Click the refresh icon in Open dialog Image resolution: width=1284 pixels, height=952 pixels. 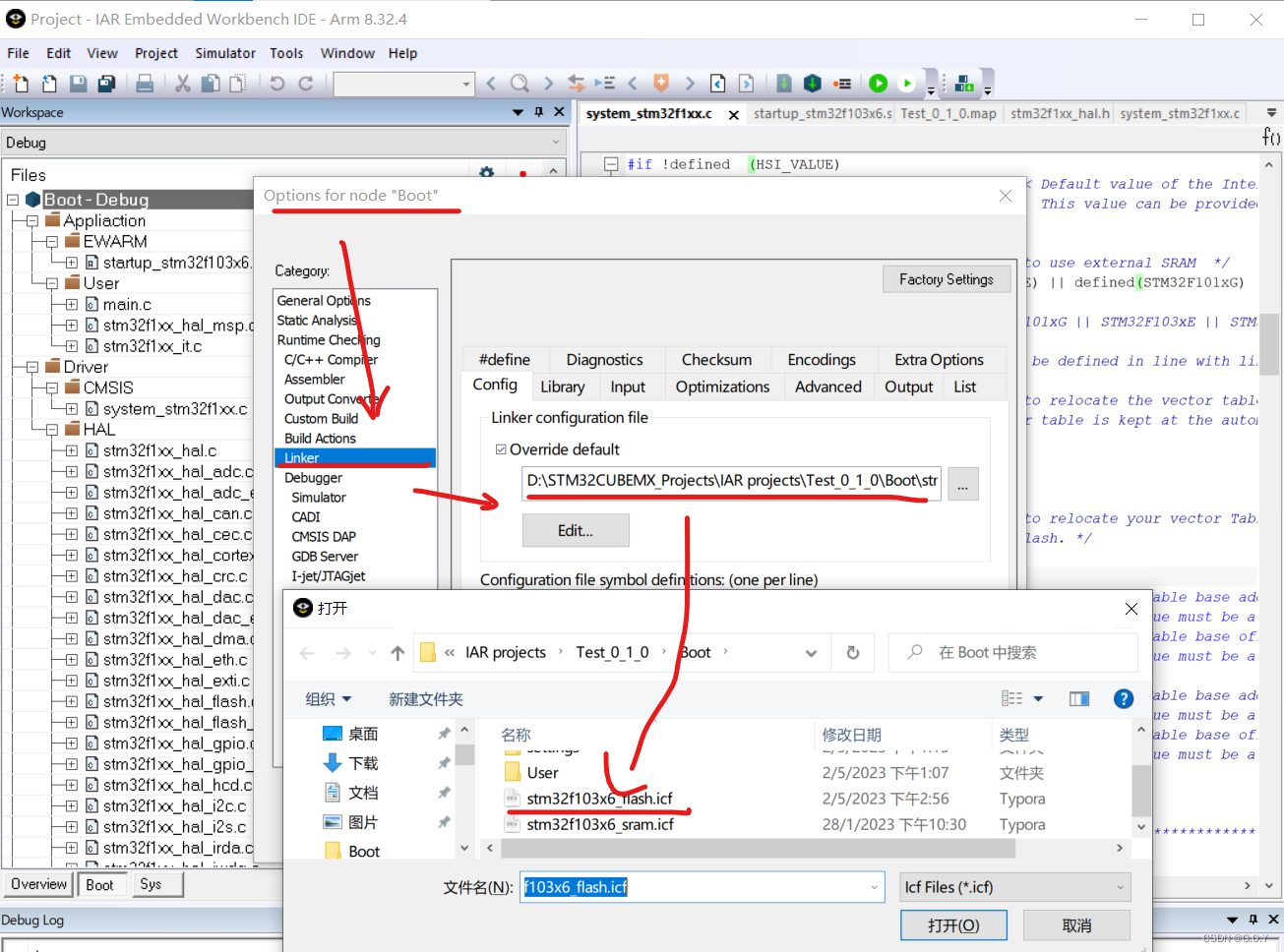[x=853, y=652]
